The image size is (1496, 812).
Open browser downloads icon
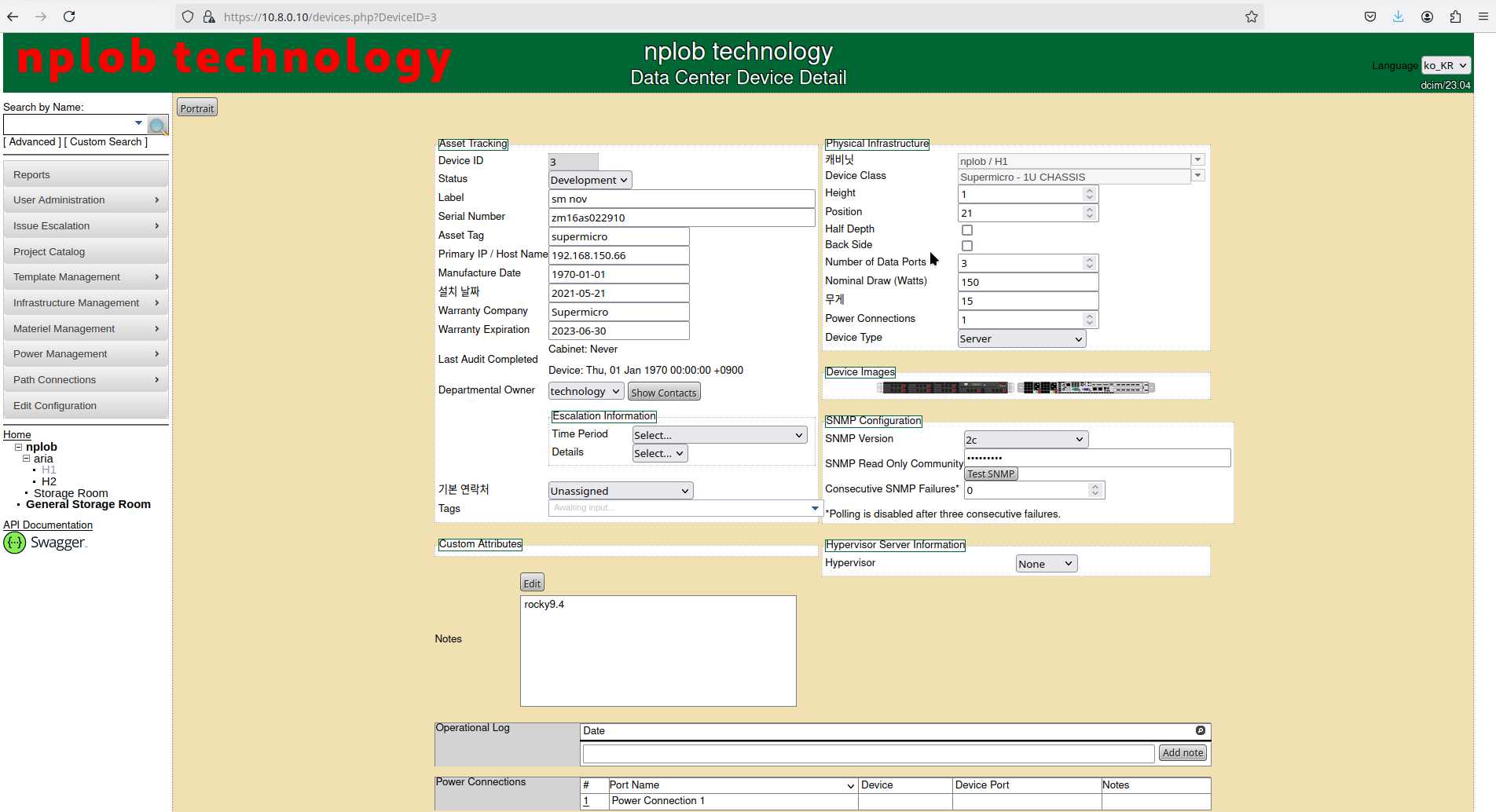pyautogui.click(x=1398, y=16)
